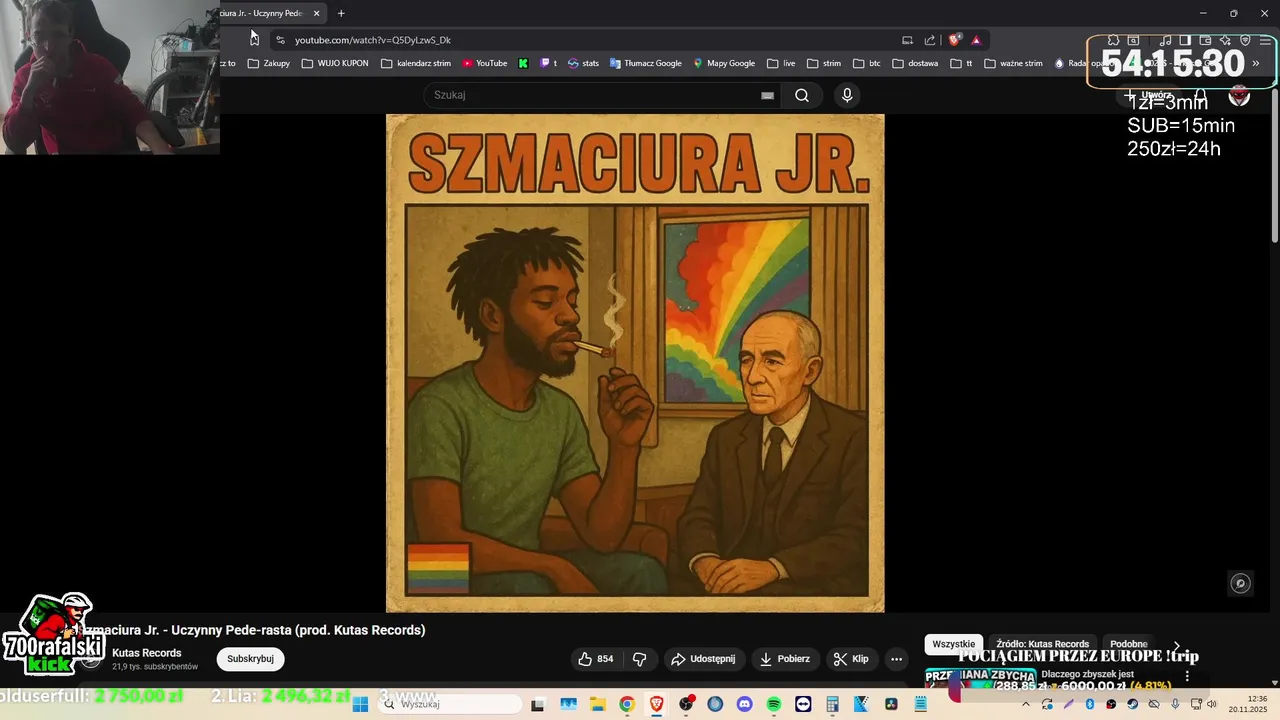Screen dimensions: 1280x720
Task: Click the Brave Rewards triangle icon
Action: pos(976,40)
